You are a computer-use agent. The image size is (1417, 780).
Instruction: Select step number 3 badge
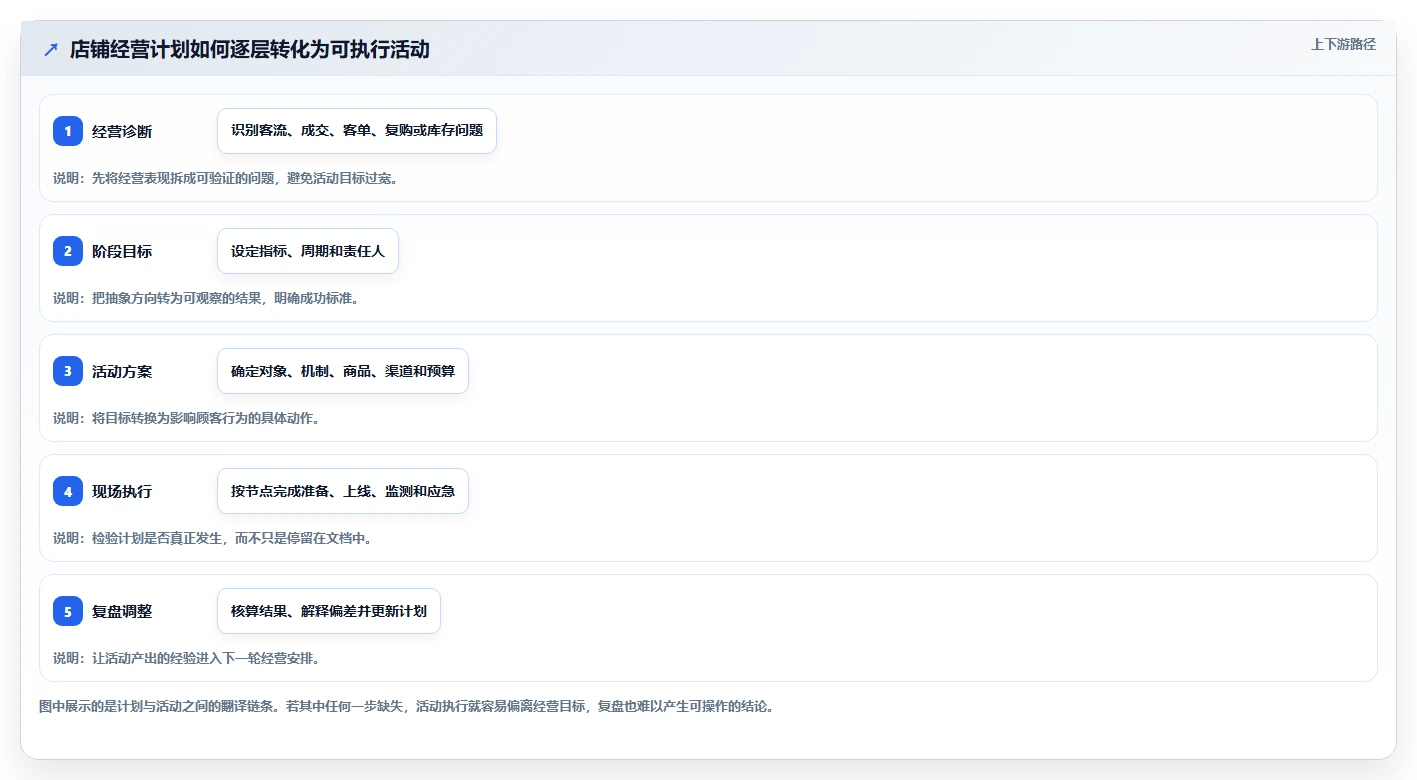[x=68, y=371]
